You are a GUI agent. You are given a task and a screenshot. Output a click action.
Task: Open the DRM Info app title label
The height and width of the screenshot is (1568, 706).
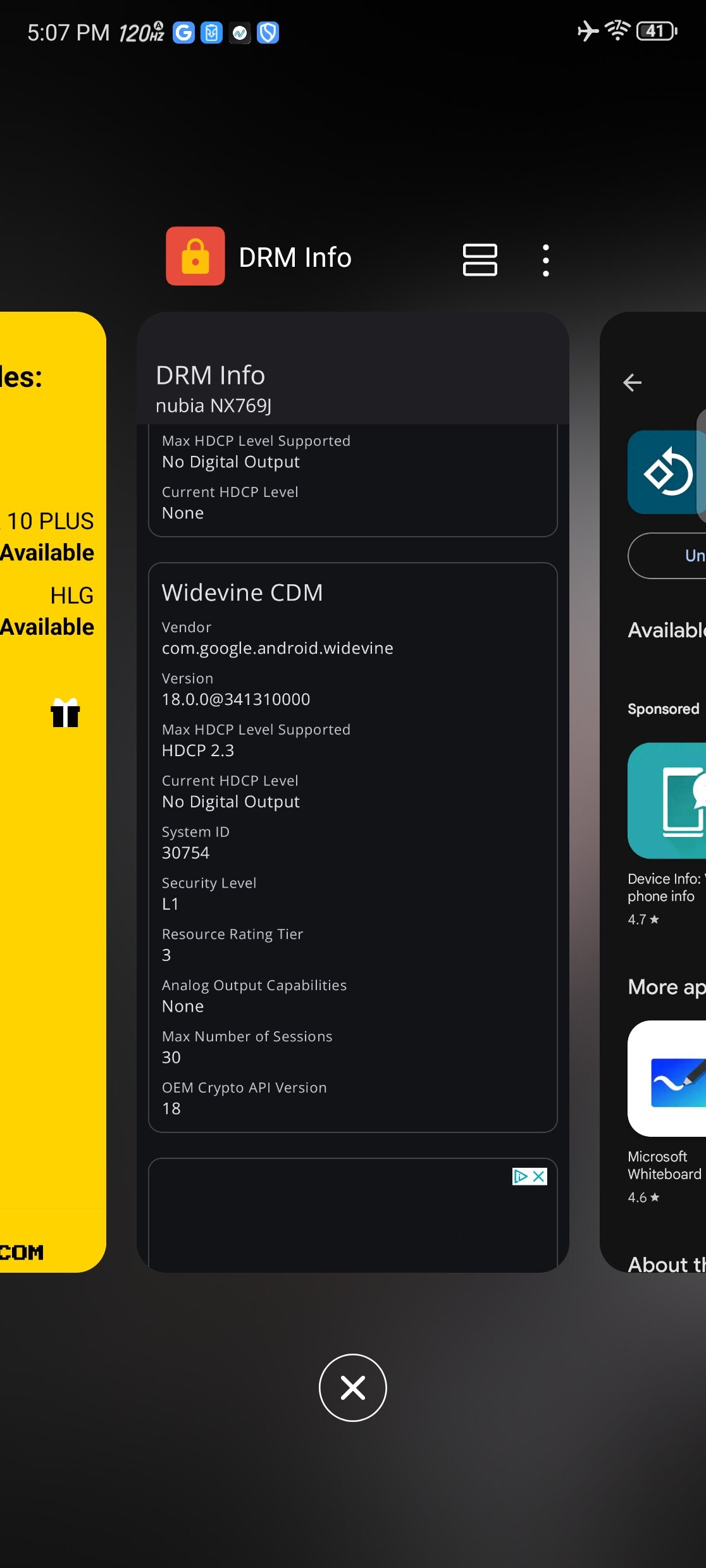295,257
